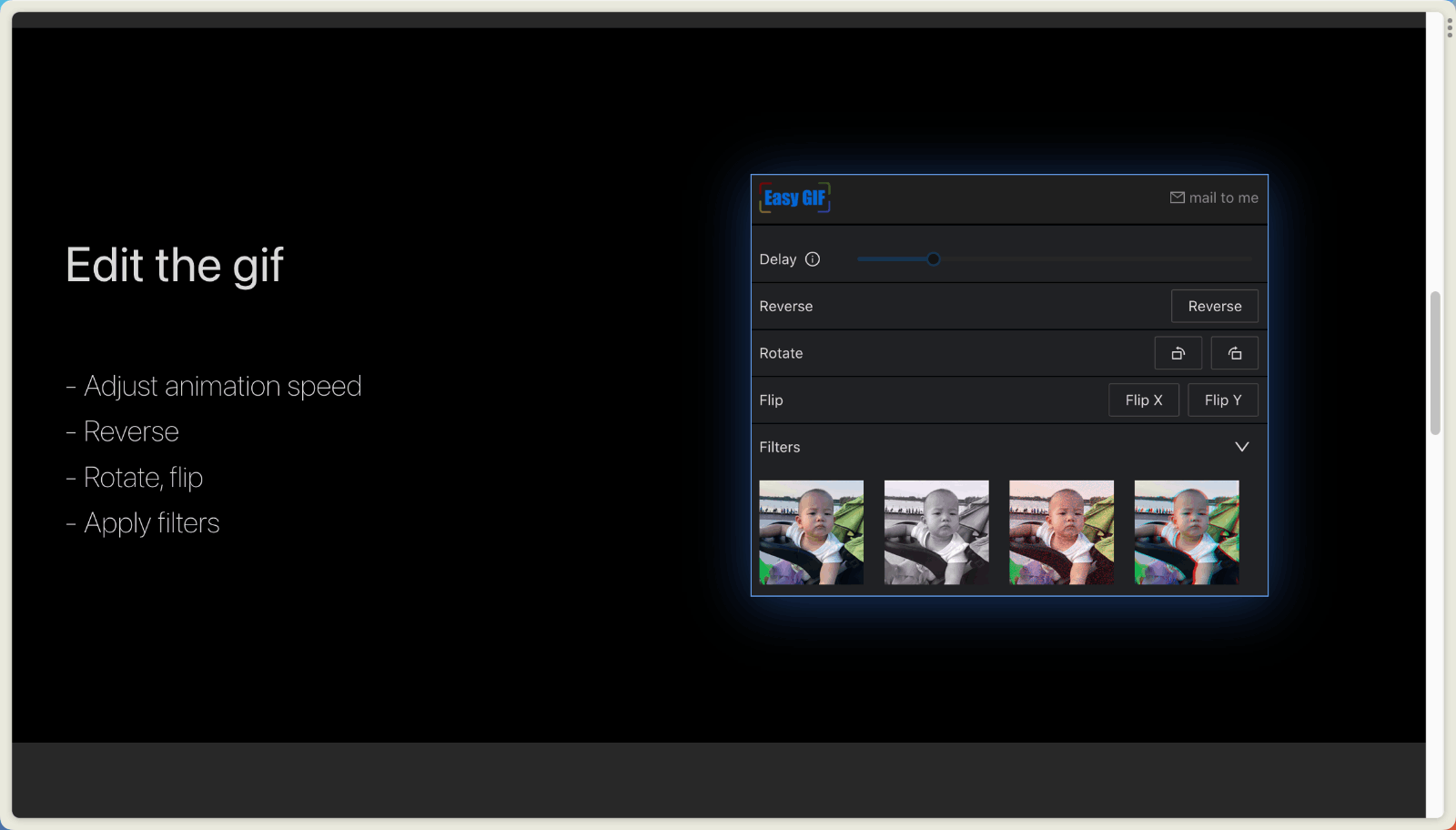Viewport: 1456px width, 830px height.
Task: Select the original color filter thumbnail
Action: click(x=811, y=532)
